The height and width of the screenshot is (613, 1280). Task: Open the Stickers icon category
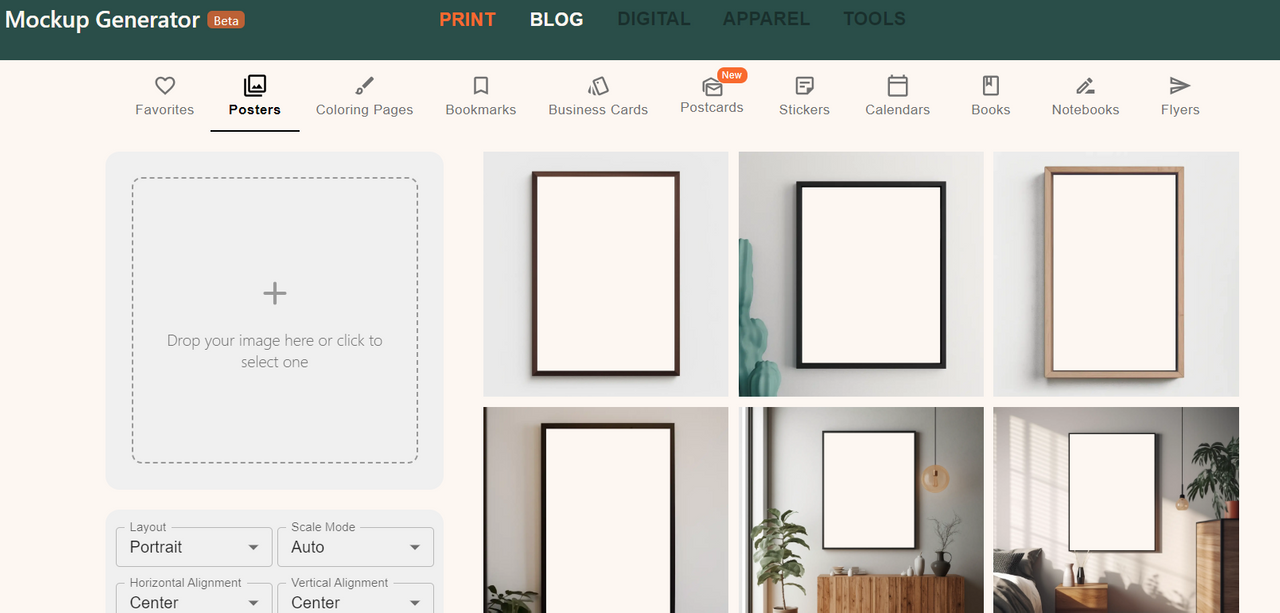click(x=804, y=86)
